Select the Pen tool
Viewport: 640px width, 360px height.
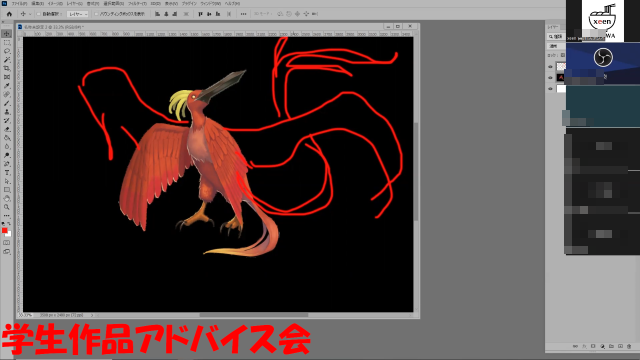click(7, 164)
